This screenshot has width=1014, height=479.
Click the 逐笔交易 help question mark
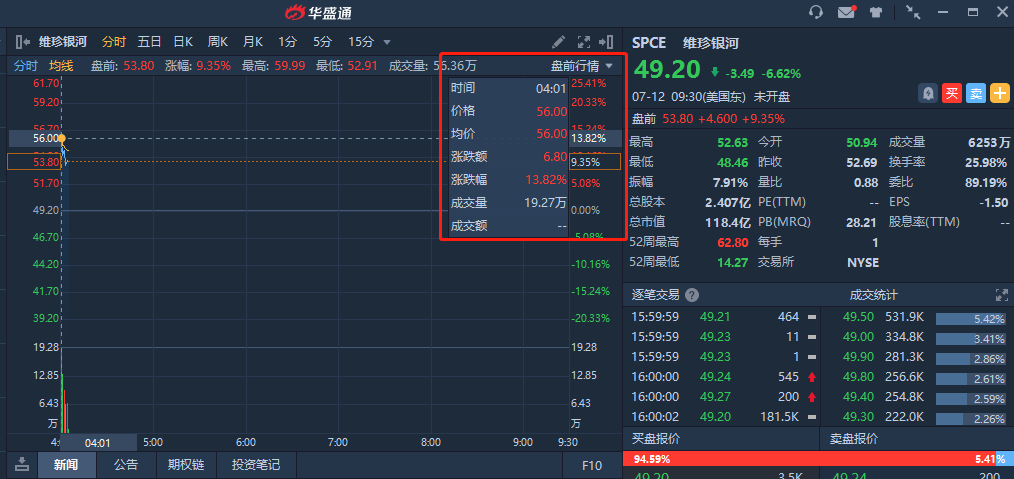[692, 295]
